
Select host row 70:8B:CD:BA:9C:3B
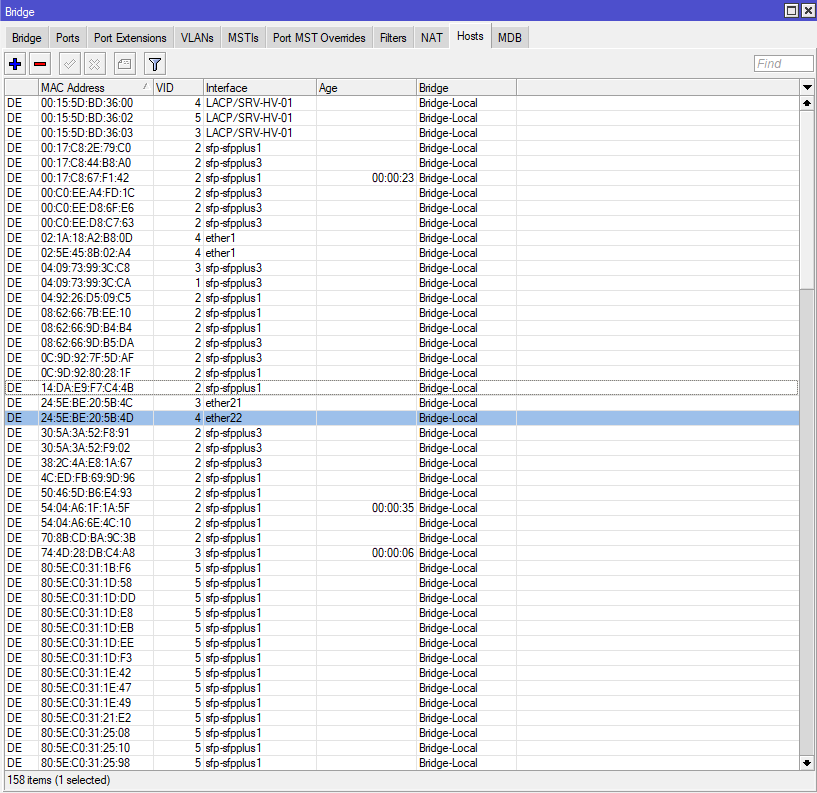[x=402, y=538]
